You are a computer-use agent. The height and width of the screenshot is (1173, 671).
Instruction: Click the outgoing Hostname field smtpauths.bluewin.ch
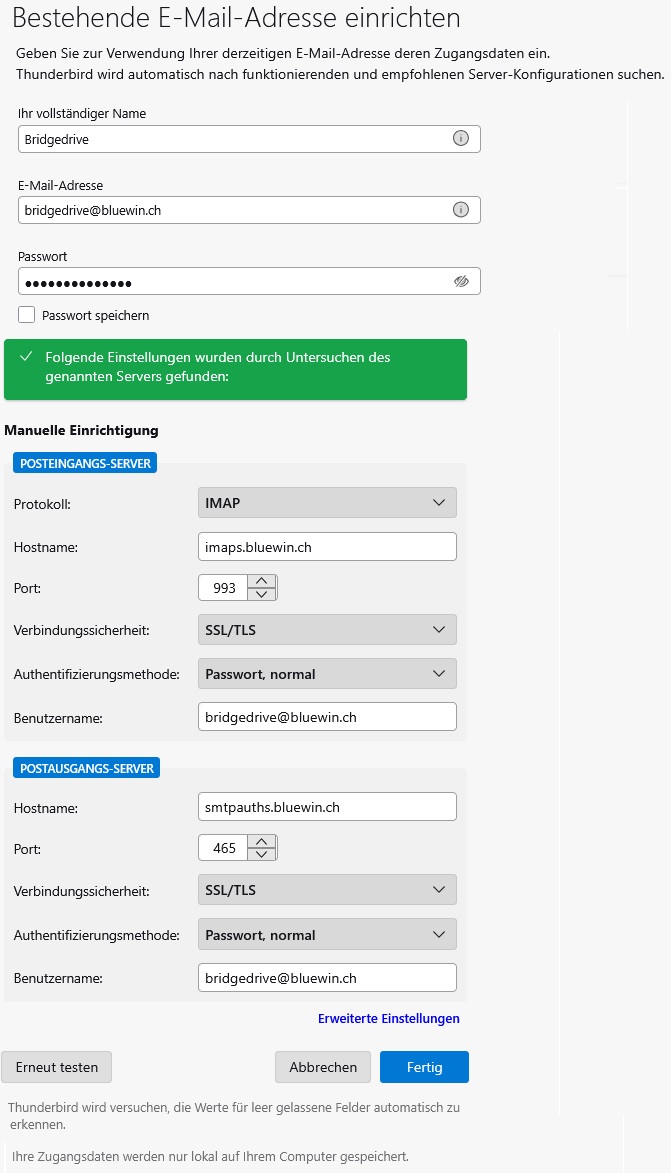click(327, 807)
